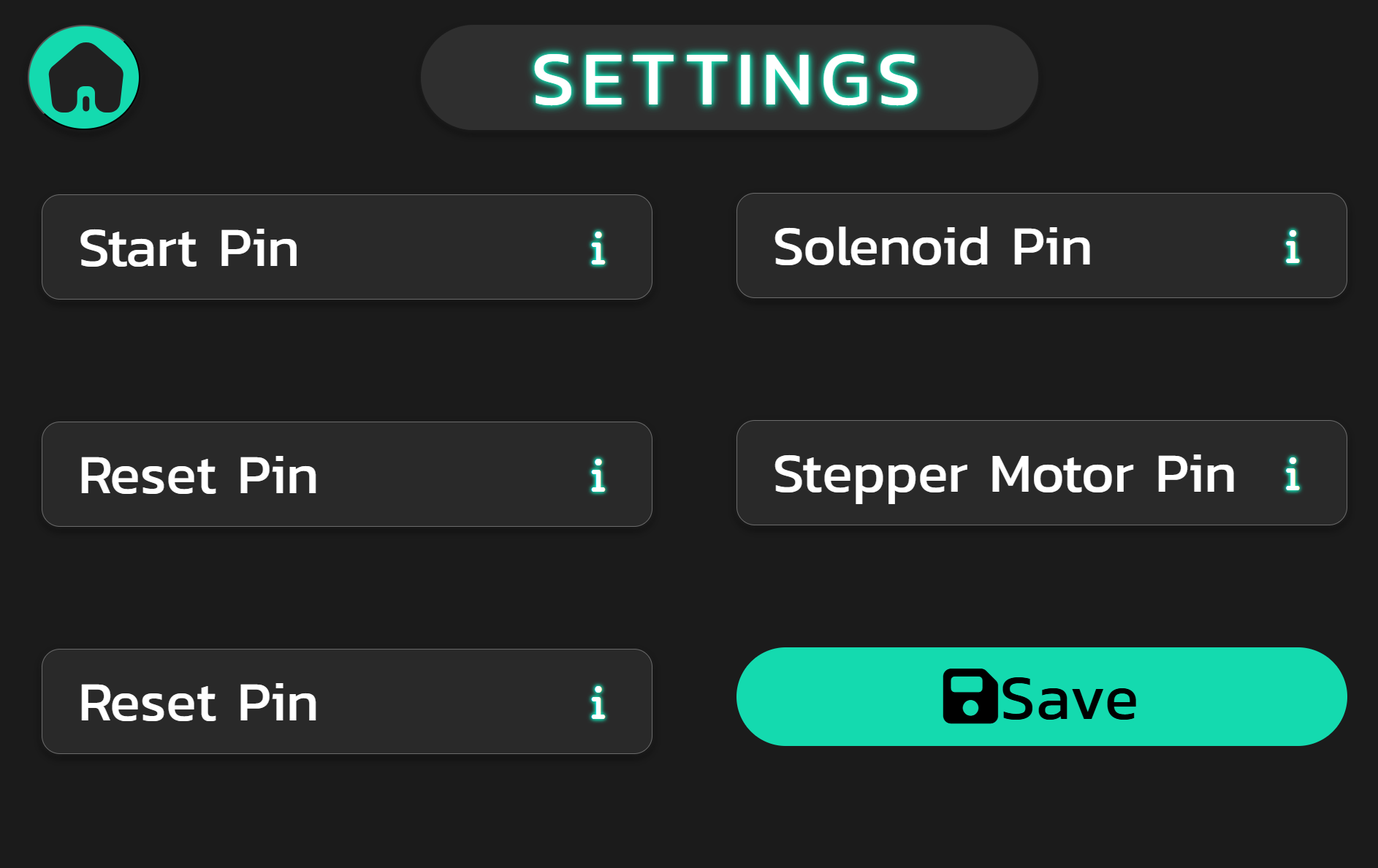Click the first 'Reset Pin' label text
Viewport: 1378px width, 868px height.
click(198, 476)
